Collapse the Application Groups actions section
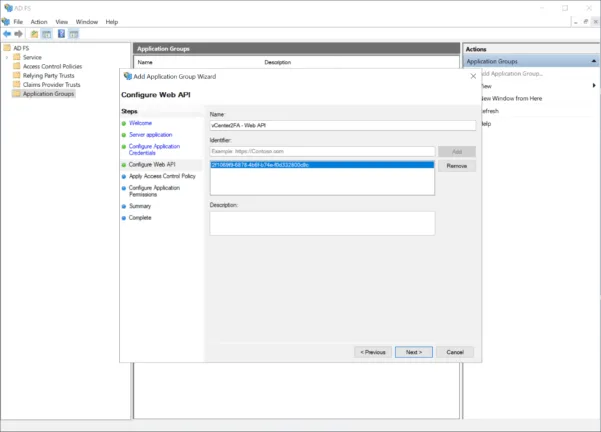601x432 pixels. coord(594,61)
